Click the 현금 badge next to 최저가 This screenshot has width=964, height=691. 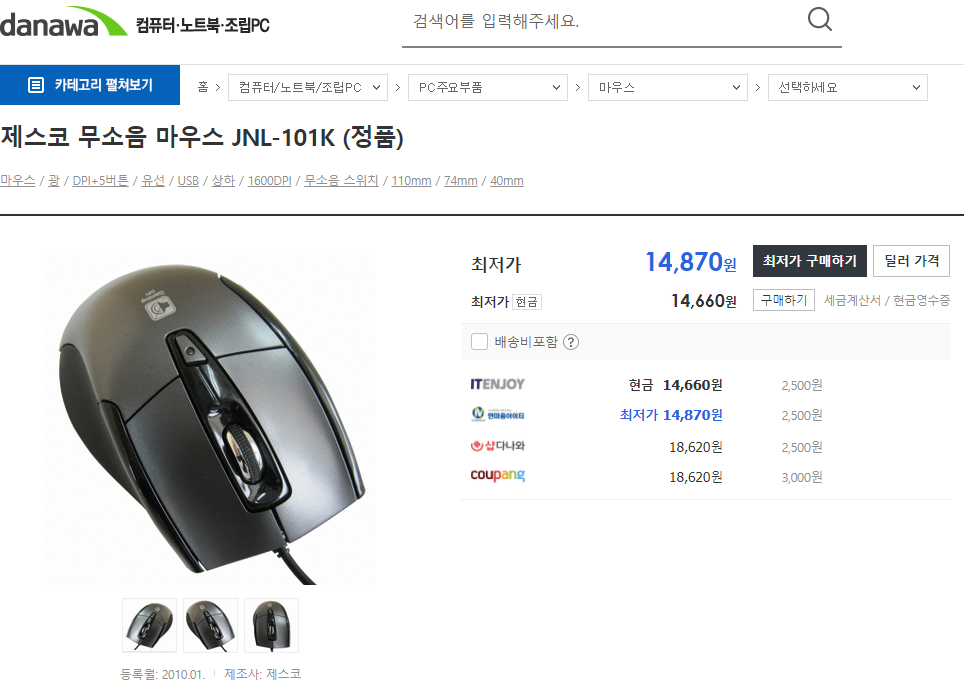526,302
